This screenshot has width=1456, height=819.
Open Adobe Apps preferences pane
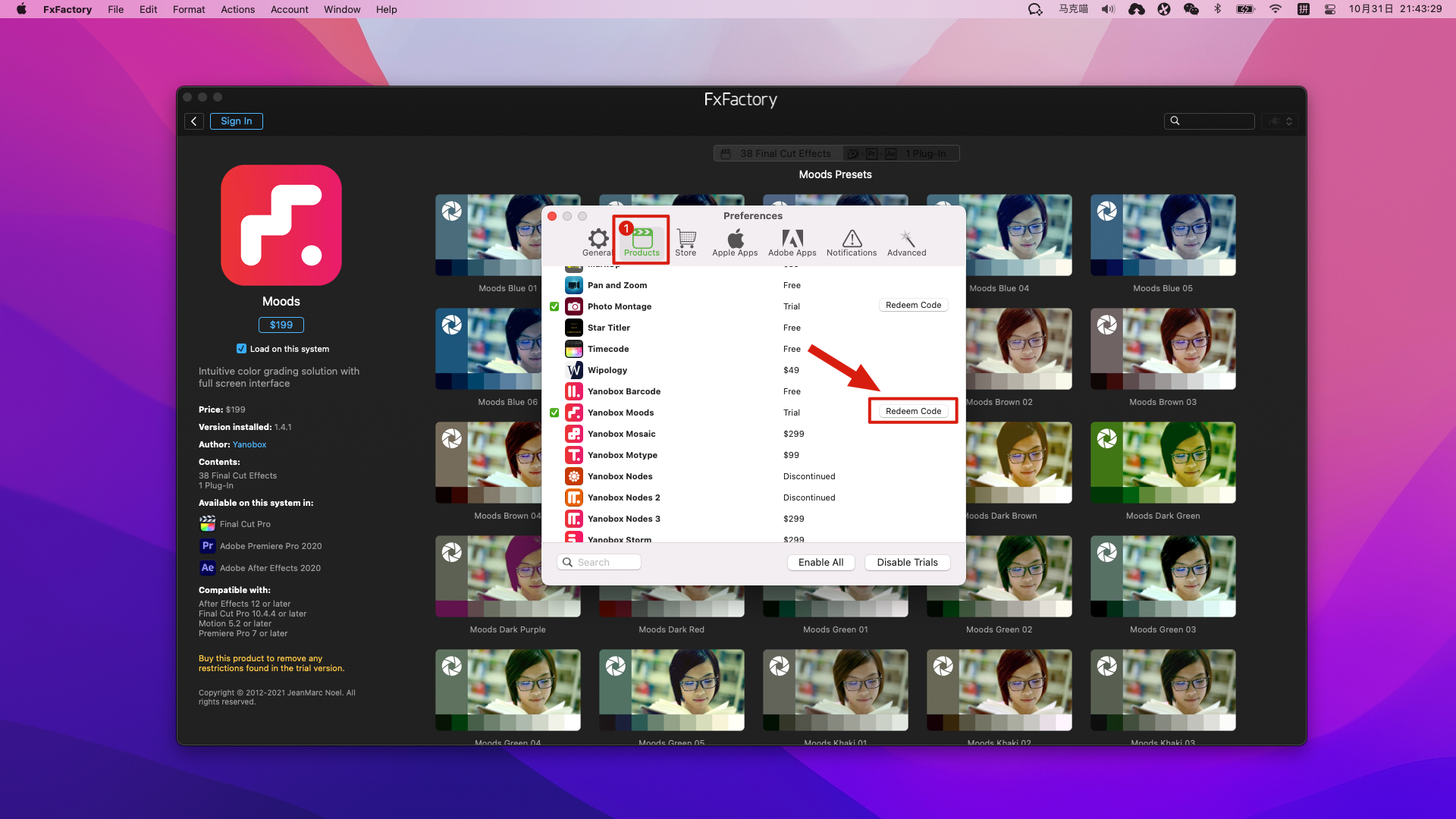(792, 243)
